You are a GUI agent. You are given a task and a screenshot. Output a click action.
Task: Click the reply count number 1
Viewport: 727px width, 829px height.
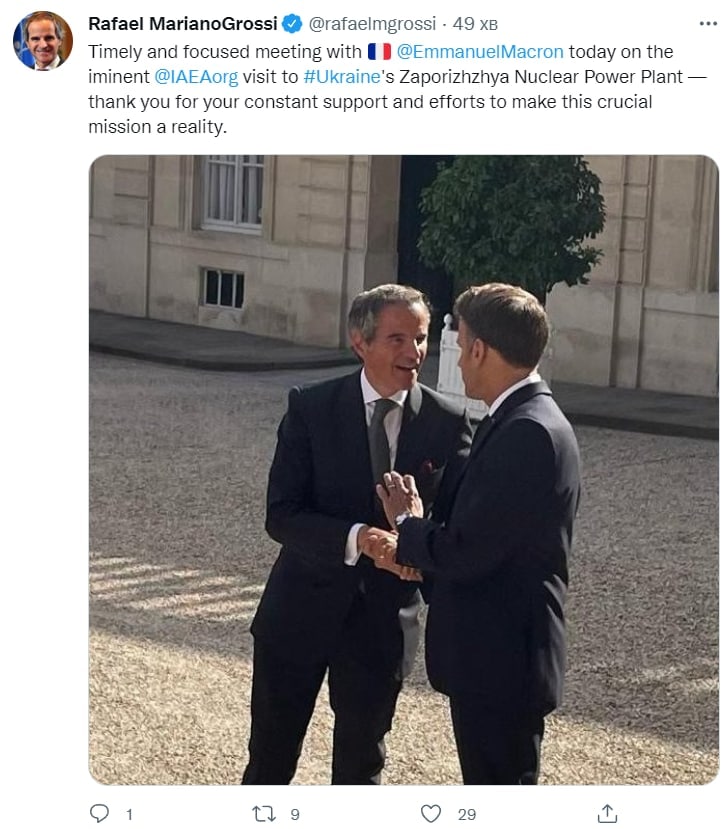coord(129,815)
